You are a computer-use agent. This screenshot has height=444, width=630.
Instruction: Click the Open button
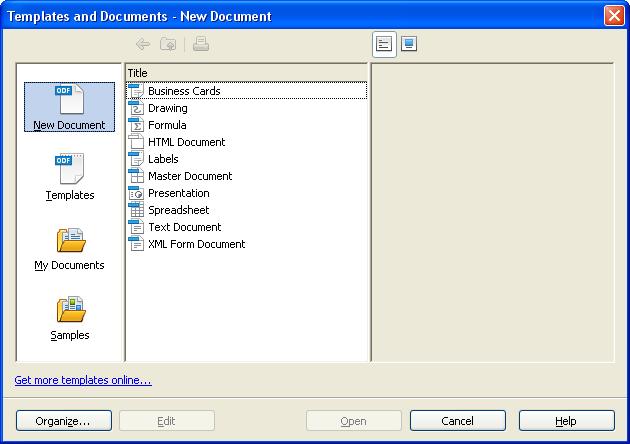(354, 421)
